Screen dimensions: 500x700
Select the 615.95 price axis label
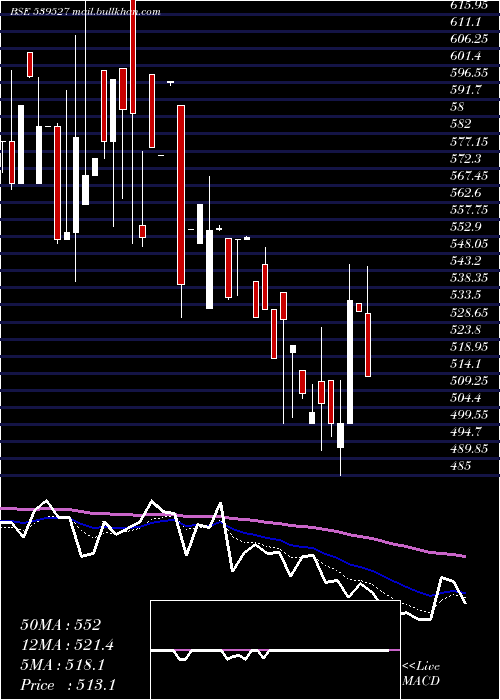(x=471, y=5)
